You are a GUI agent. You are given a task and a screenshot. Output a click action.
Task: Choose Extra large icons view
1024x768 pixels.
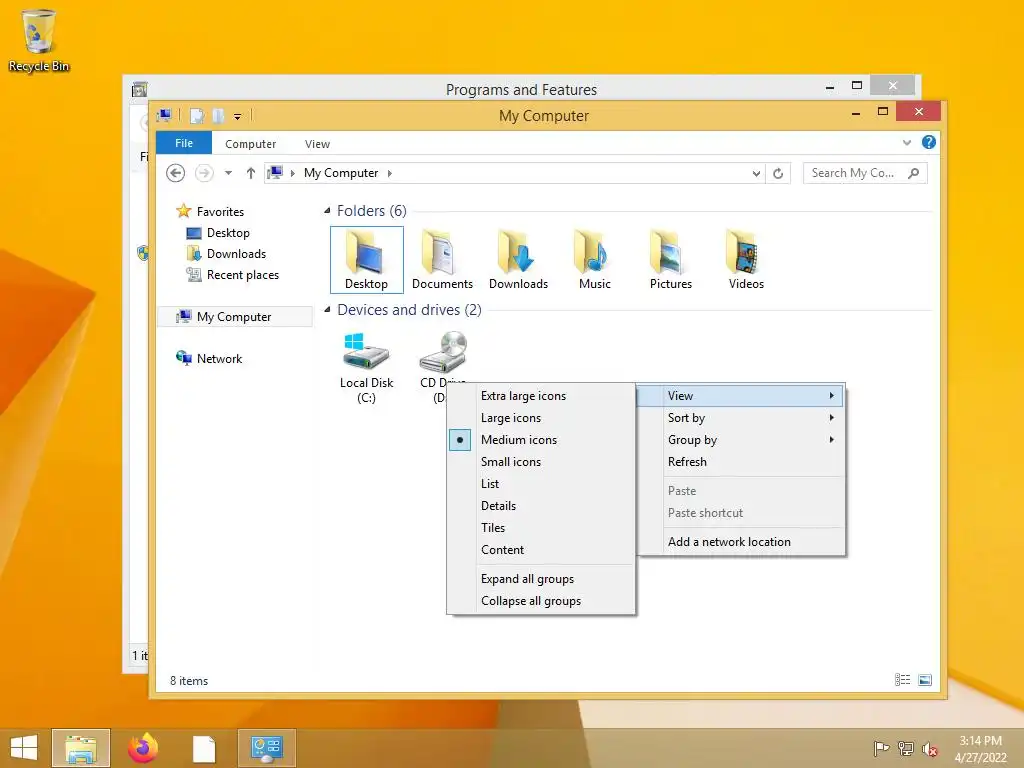pyautogui.click(x=541, y=396)
